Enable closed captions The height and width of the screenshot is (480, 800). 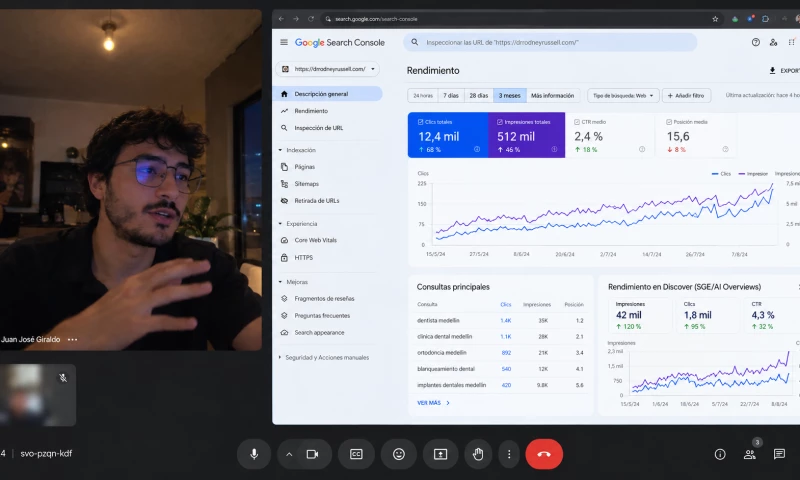[356, 454]
